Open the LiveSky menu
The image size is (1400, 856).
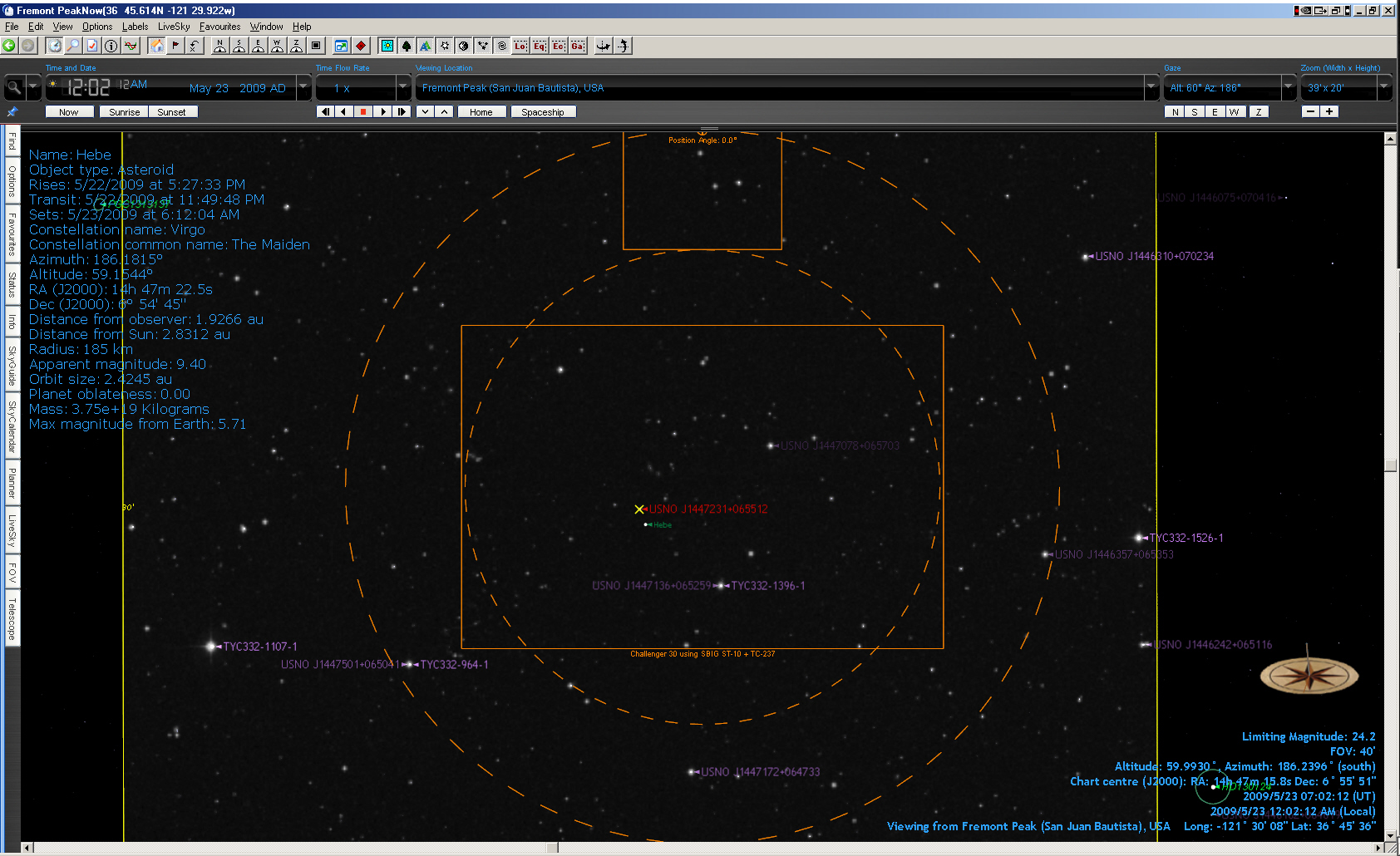coord(174,27)
